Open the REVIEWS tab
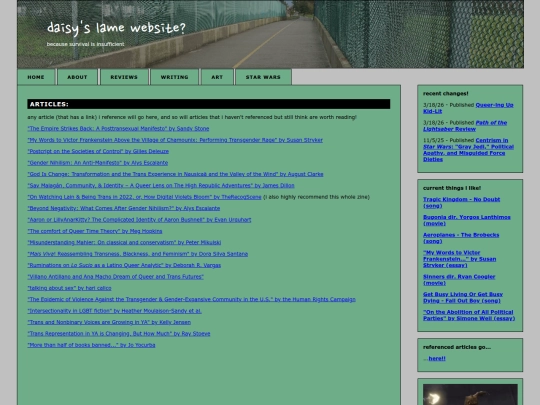 (124, 77)
